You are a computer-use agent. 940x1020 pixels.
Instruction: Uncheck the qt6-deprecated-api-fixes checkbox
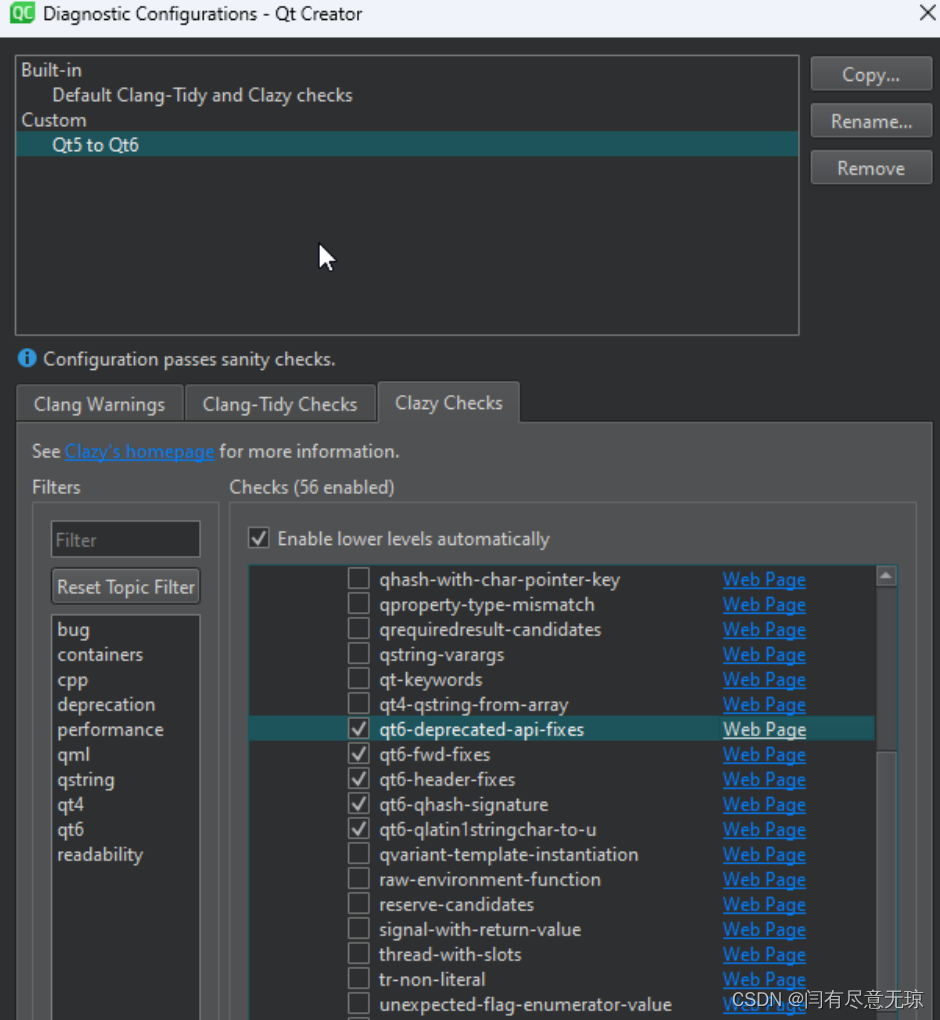point(358,729)
